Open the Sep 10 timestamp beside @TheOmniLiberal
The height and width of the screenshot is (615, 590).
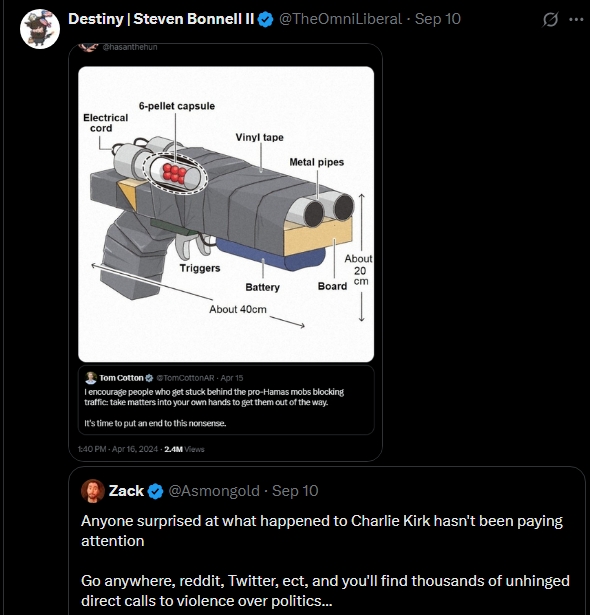click(438, 19)
